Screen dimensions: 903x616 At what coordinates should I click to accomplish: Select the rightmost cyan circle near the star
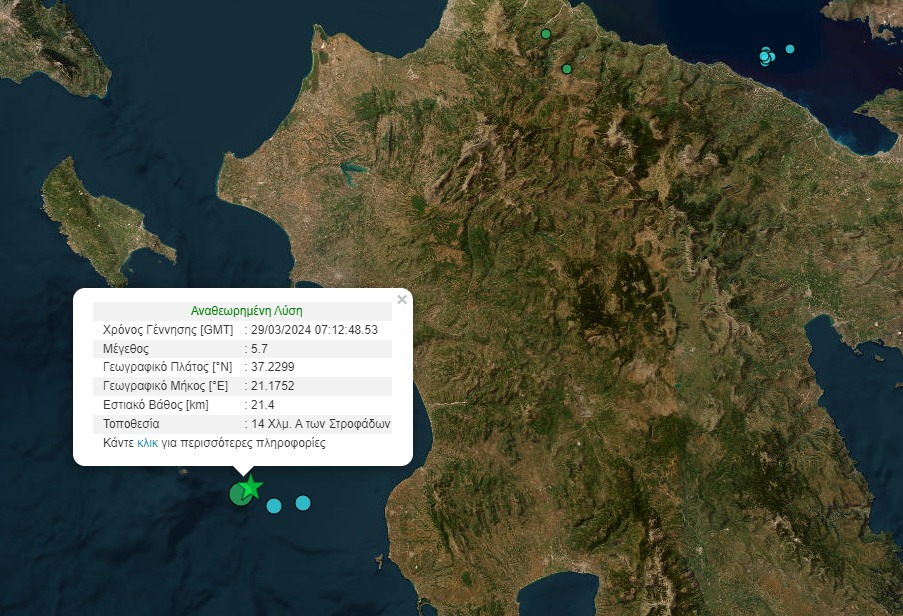coord(303,502)
